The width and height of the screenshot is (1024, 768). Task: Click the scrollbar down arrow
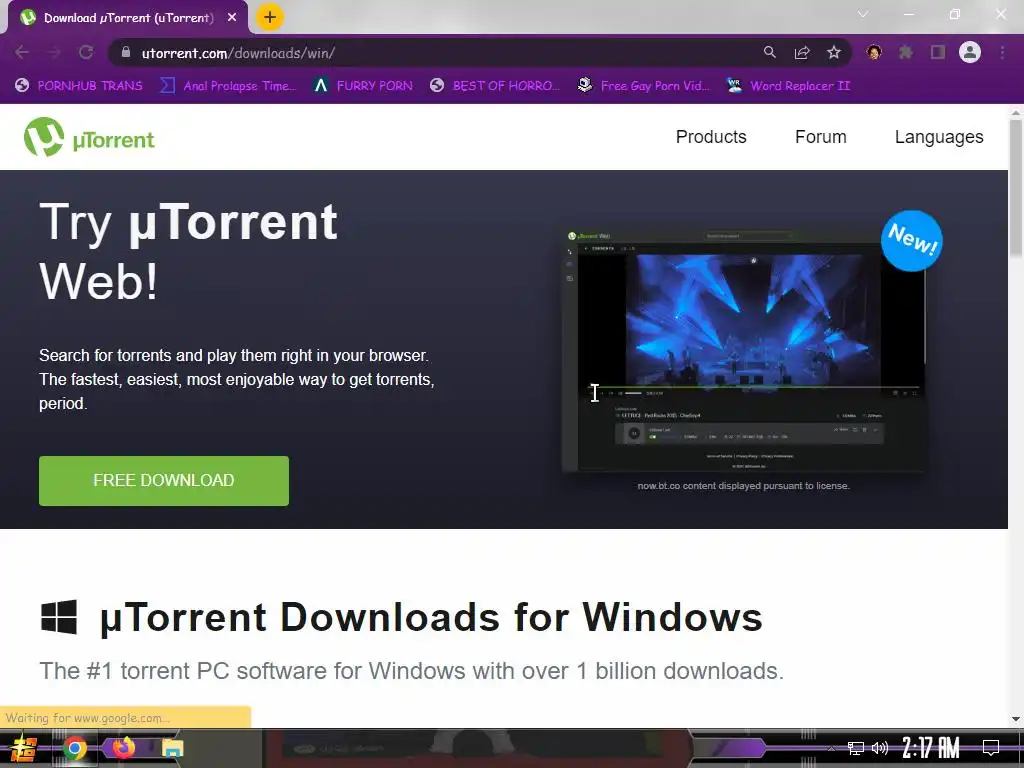click(x=1016, y=719)
